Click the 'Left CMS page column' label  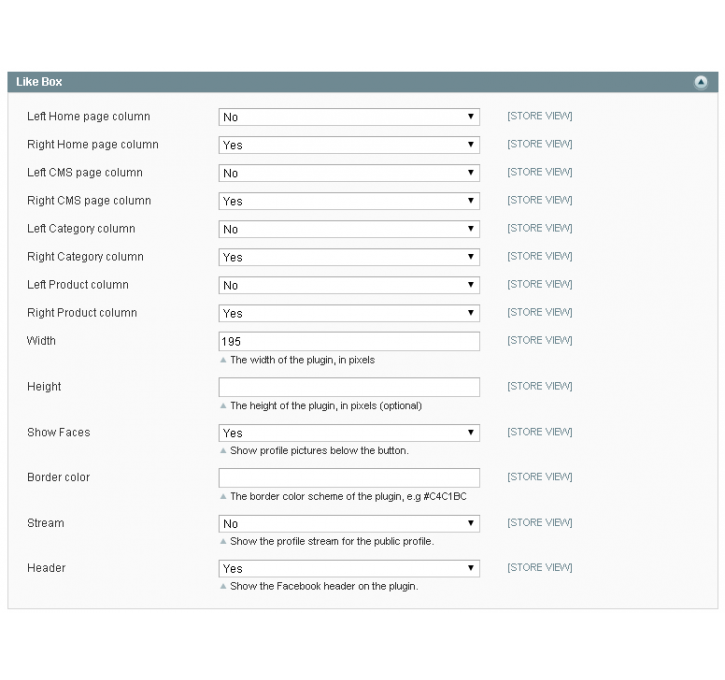point(85,172)
